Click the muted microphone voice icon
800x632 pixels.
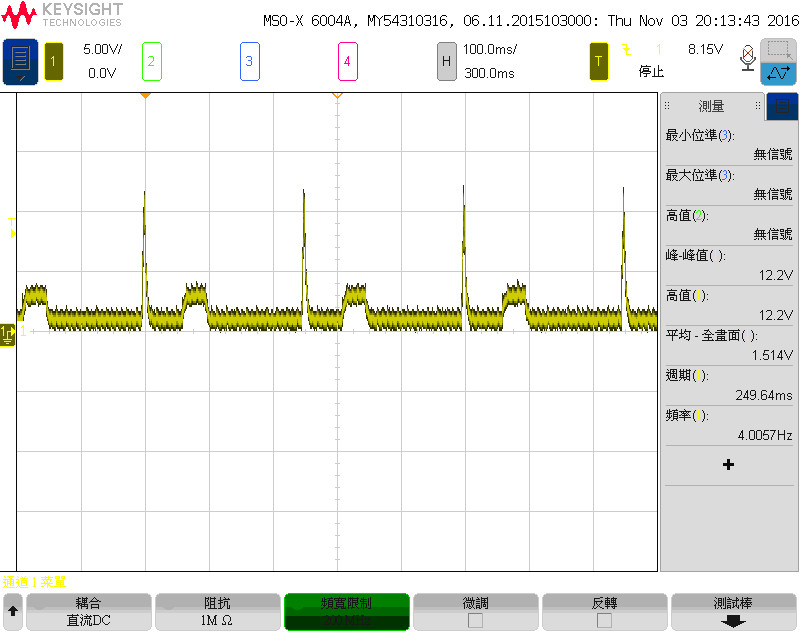point(747,58)
